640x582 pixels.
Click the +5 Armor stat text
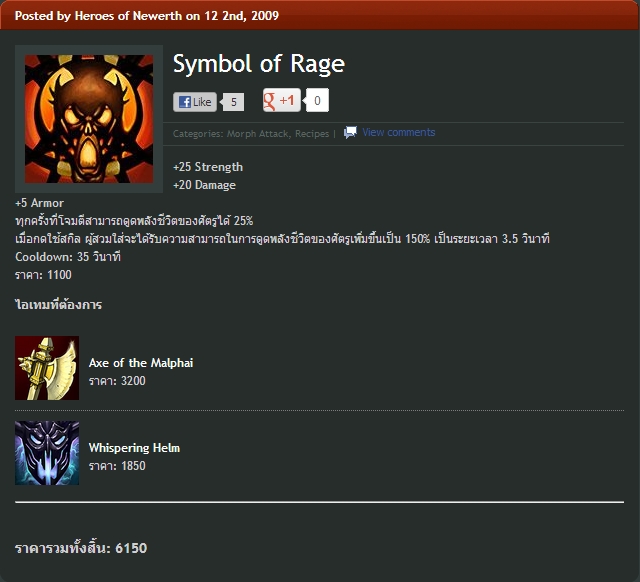point(40,203)
